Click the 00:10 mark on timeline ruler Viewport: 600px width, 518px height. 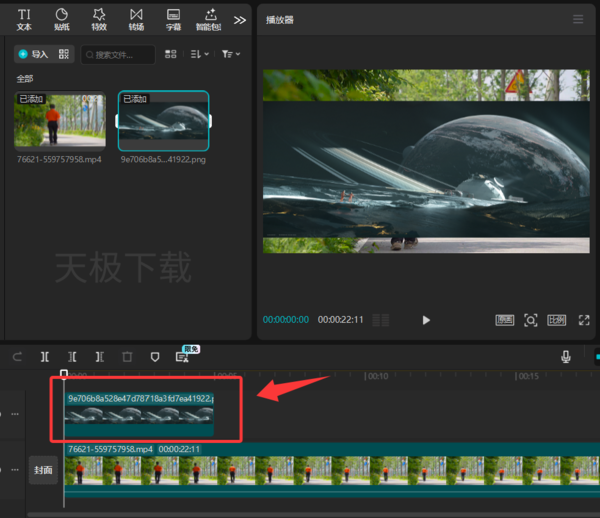coord(376,376)
